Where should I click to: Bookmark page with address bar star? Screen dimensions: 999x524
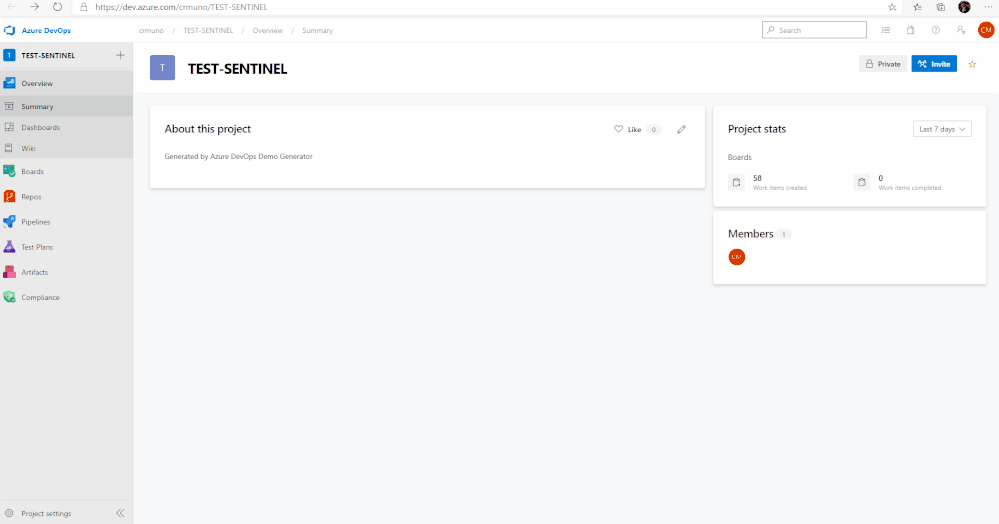pos(892,7)
